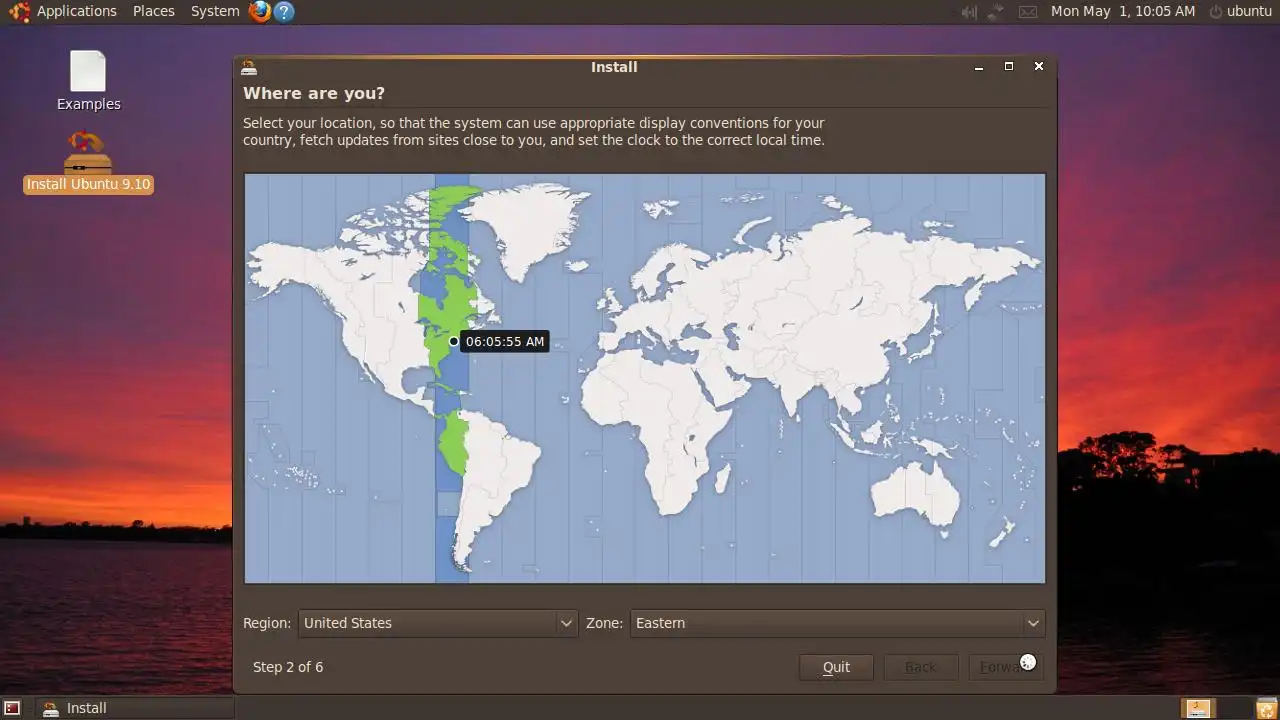Open the Places menu
Viewport: 1280px width, 720px height.
click(x=154, y=12)
